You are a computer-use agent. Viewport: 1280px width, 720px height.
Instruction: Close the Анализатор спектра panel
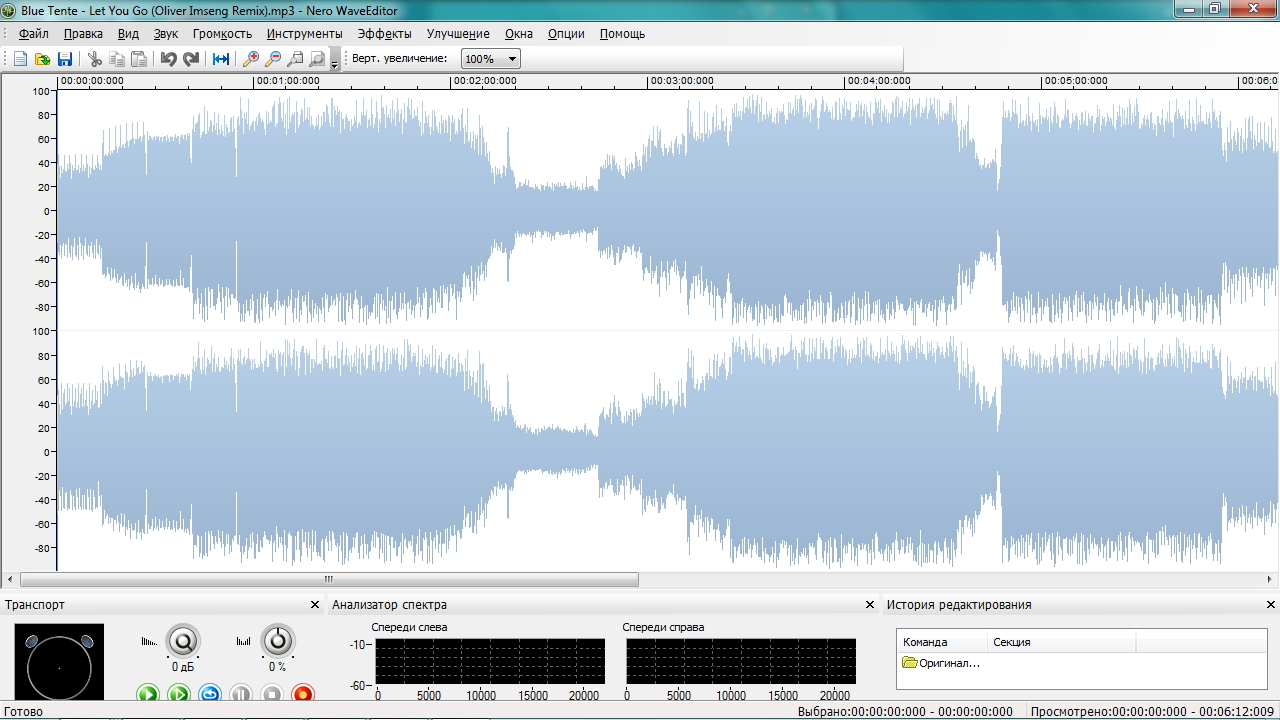869,605
